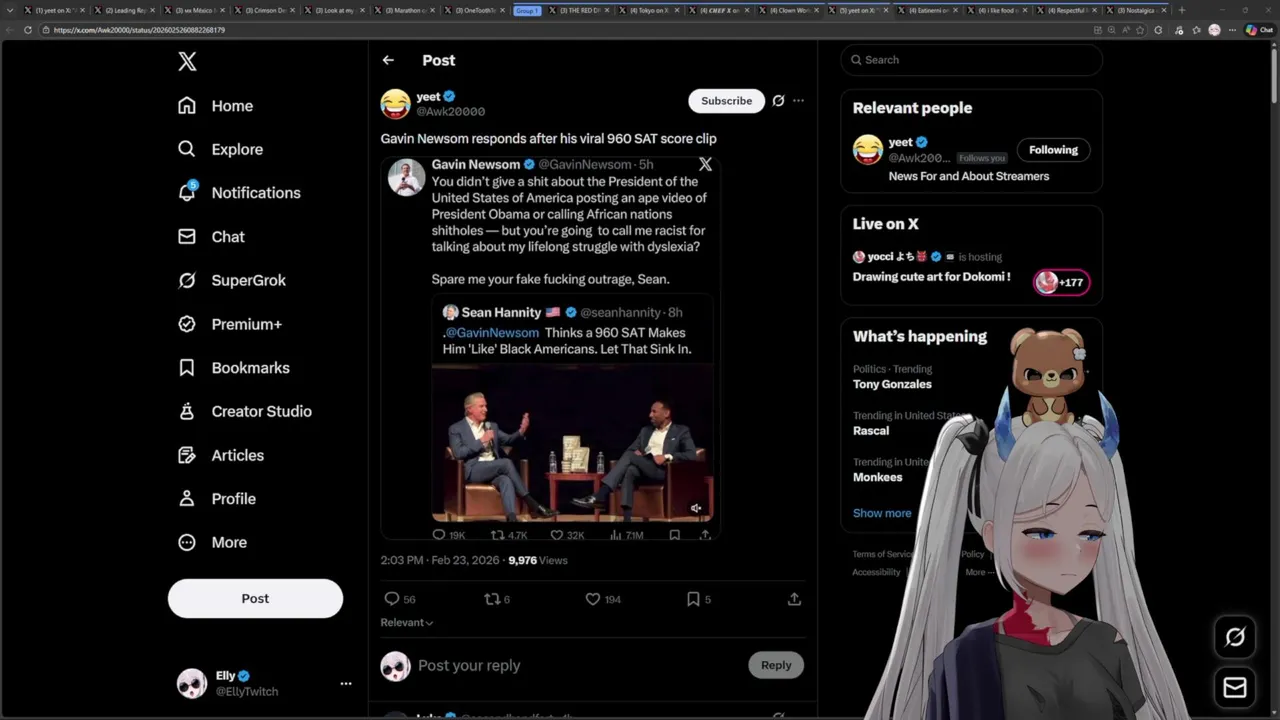Image resolution: width=1280 pixels, height=720 pixels.
Task: Open the Rascal trend
Action: point(871,431)
